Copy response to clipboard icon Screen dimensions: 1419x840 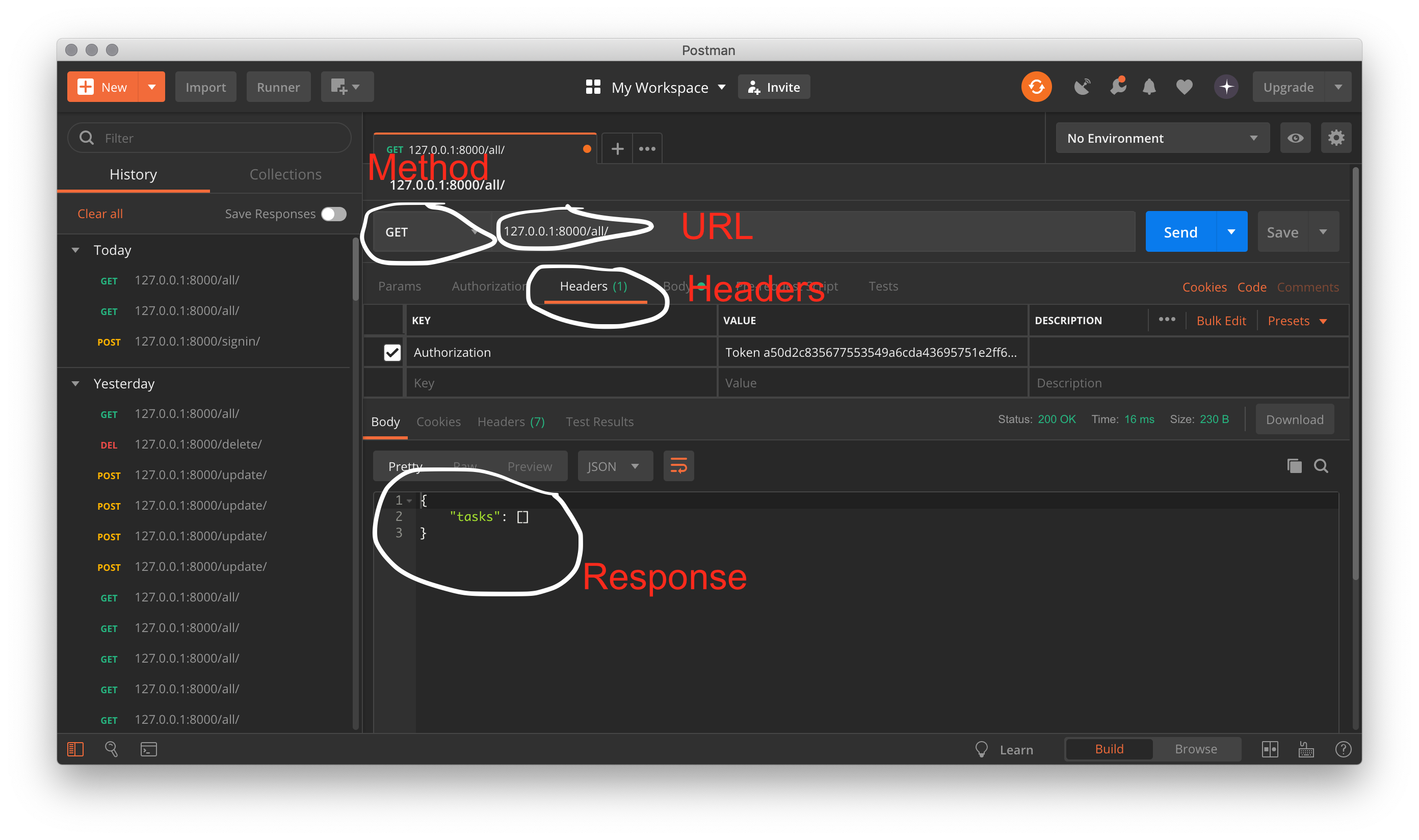coord(1294,466)
